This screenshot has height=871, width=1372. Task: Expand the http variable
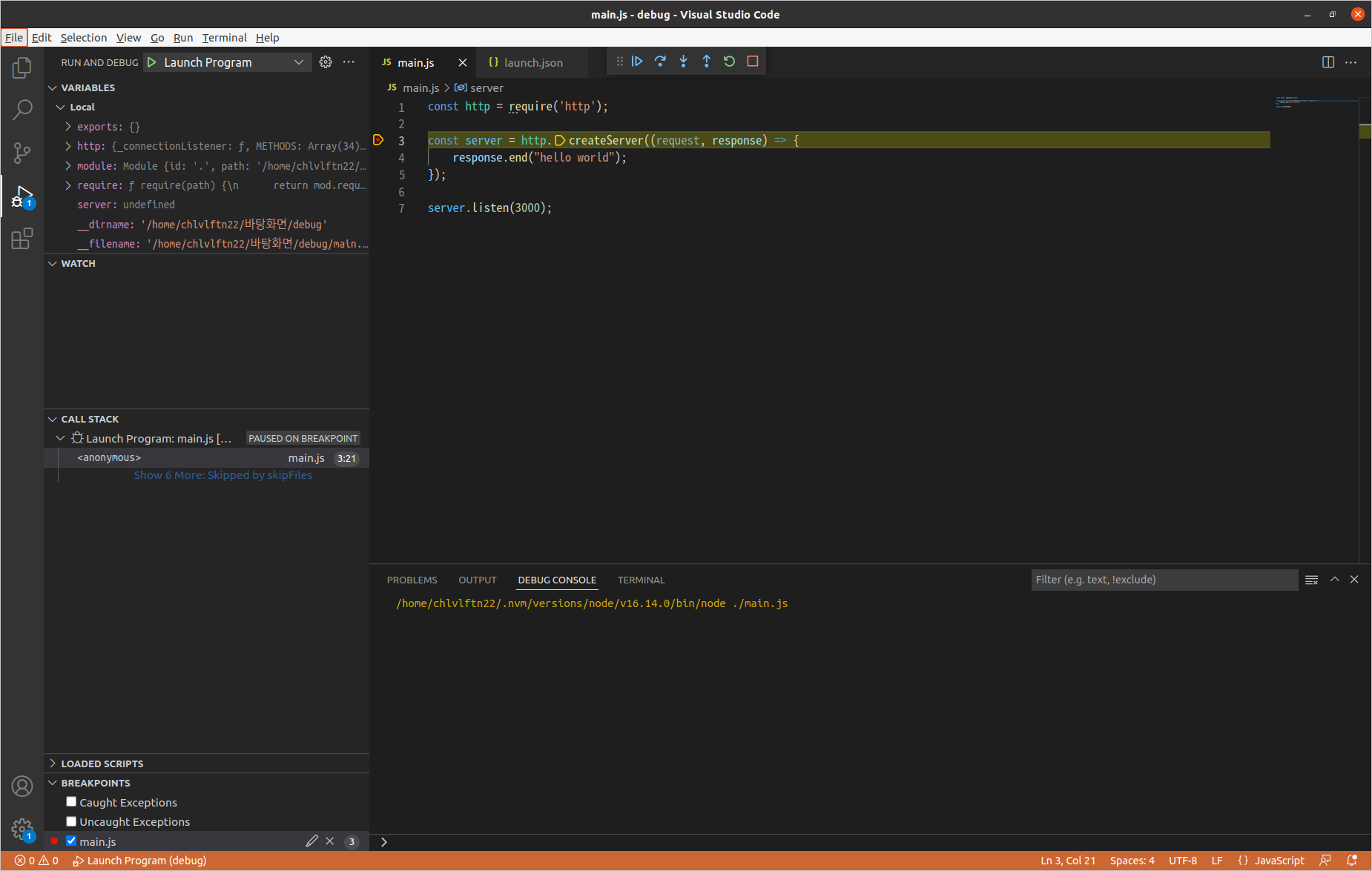(68, 146)
